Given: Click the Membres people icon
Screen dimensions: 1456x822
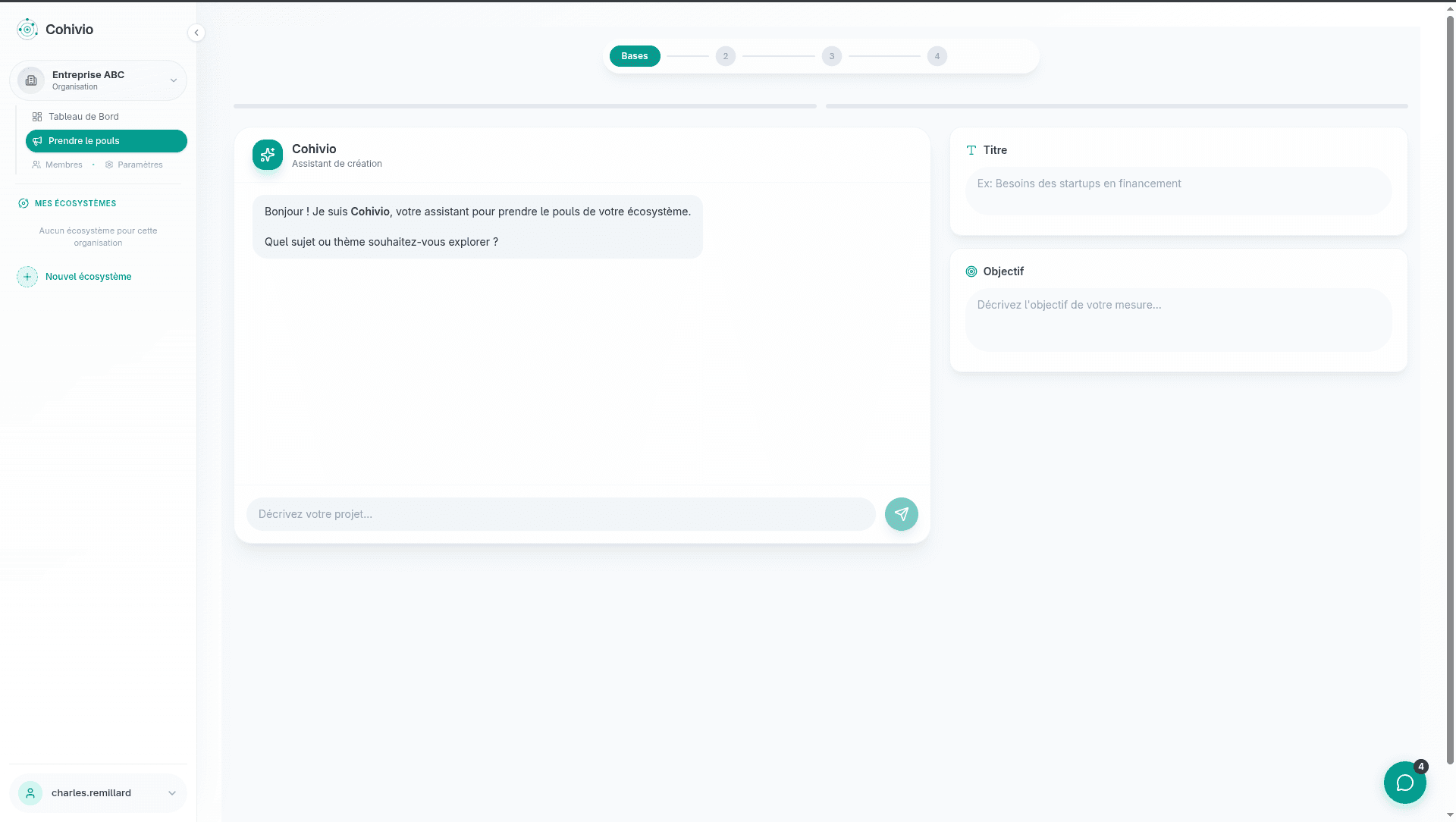Looking at the screenshot, I should [36, 165].
